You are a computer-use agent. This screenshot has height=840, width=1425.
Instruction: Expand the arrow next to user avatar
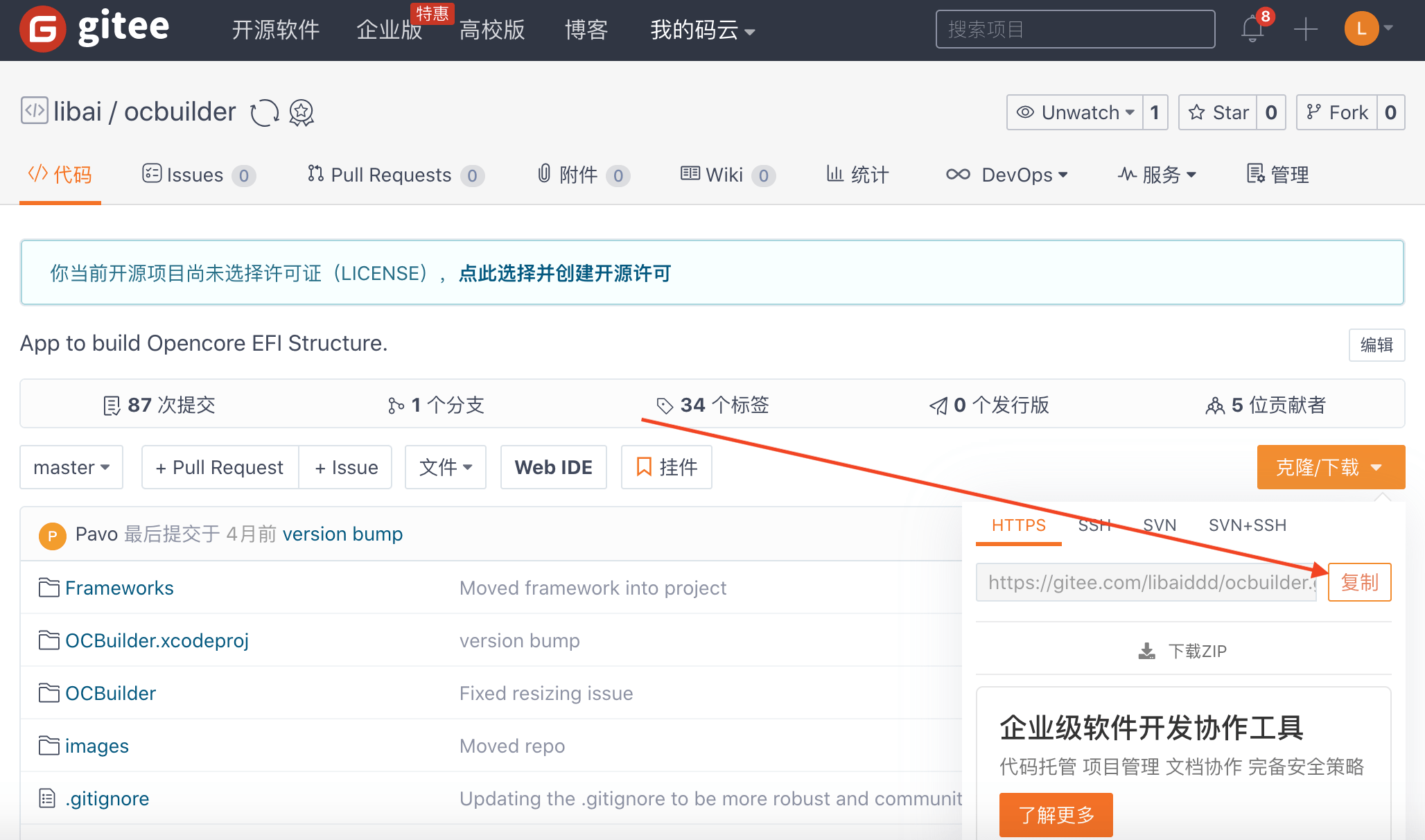point(1388,28)
